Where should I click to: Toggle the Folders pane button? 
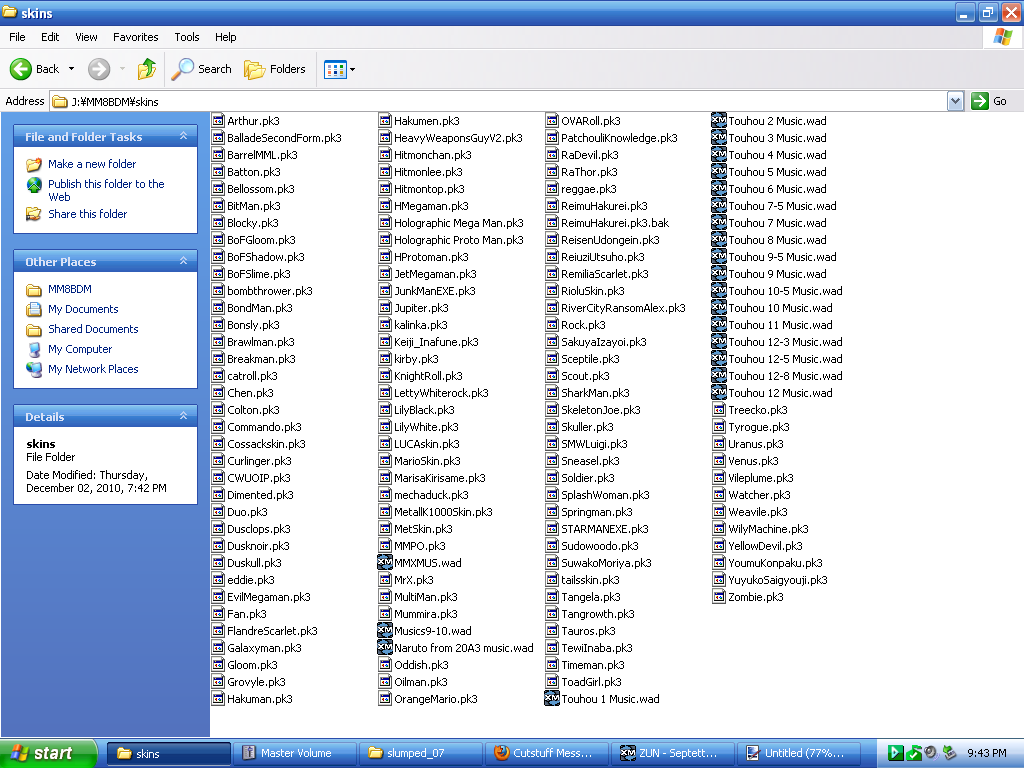(275, 69)
